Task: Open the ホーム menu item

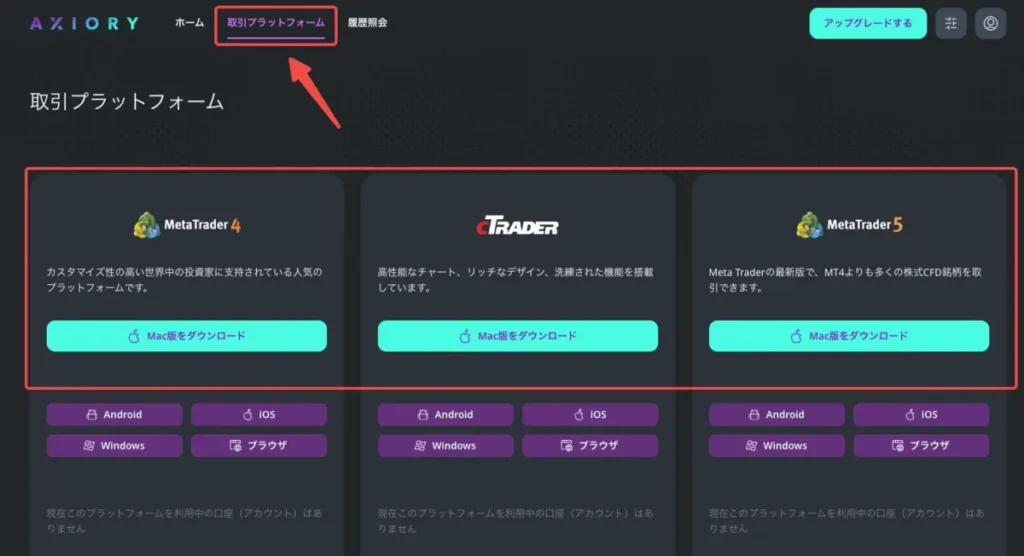Action: (x=189, y=23)
